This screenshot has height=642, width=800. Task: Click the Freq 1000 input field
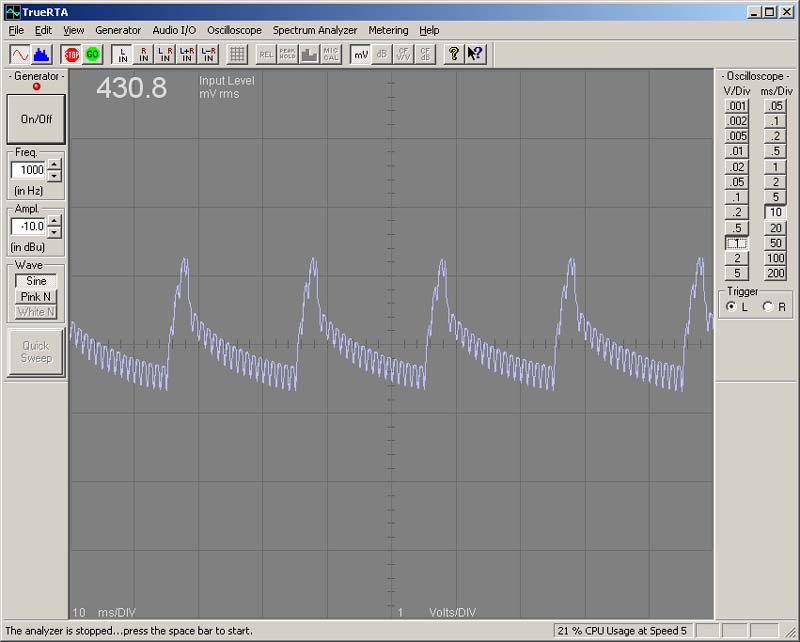coord(29,170)
